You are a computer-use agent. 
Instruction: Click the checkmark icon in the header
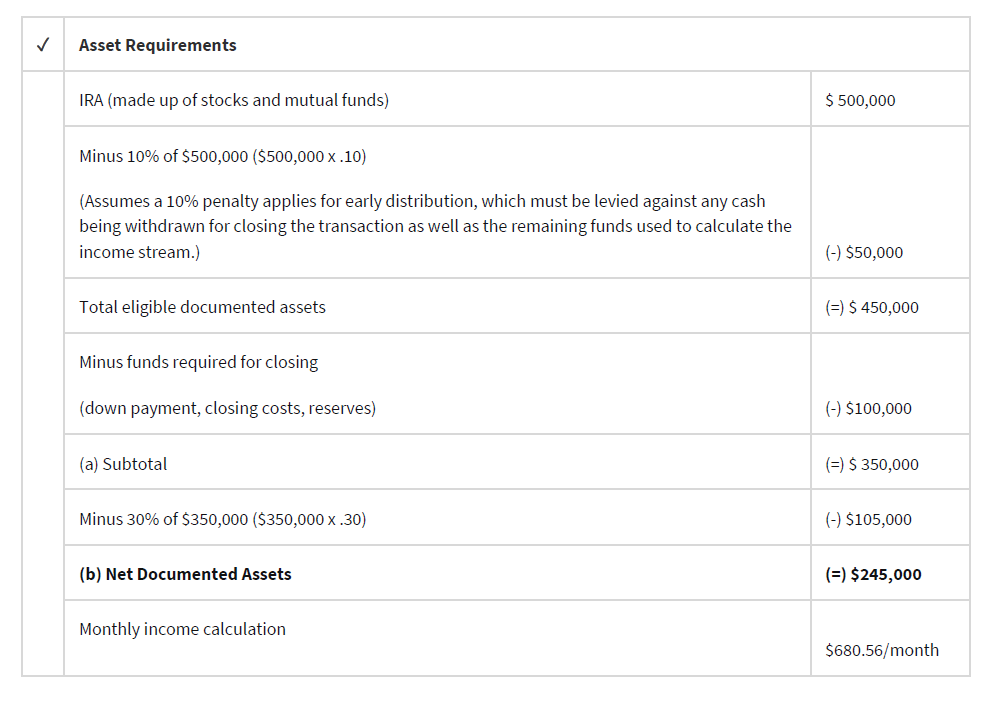coord(42,45)
